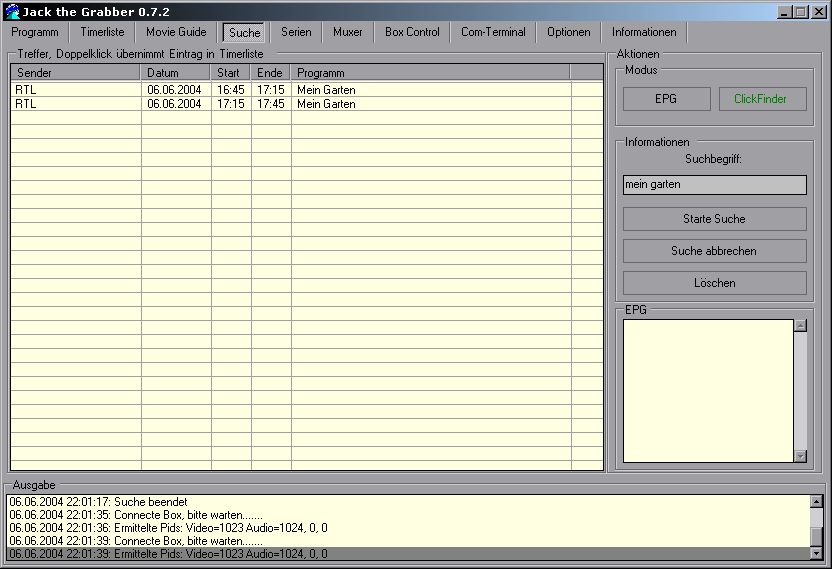Choose EPG search mode
Image resolution: width=832 pixels, height=569 pixels.
click(666, 99)
